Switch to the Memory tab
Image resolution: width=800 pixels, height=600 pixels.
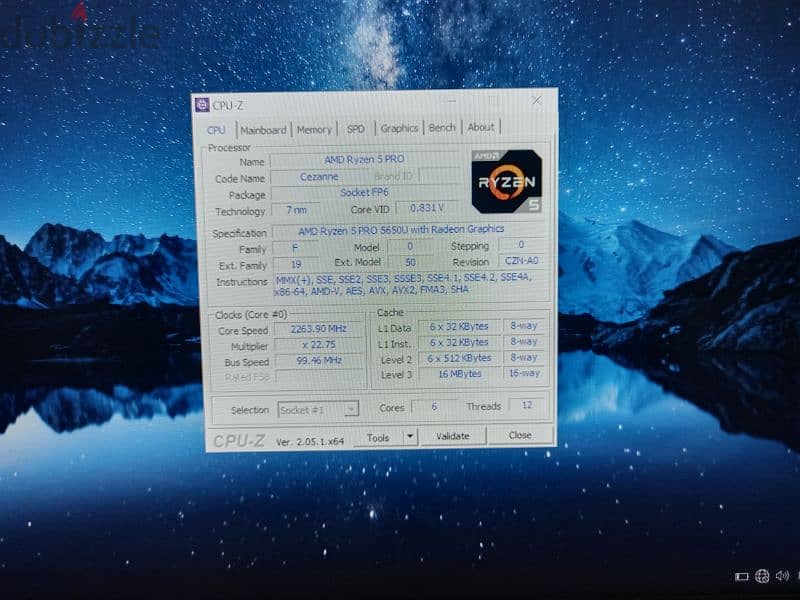point(314,130)
